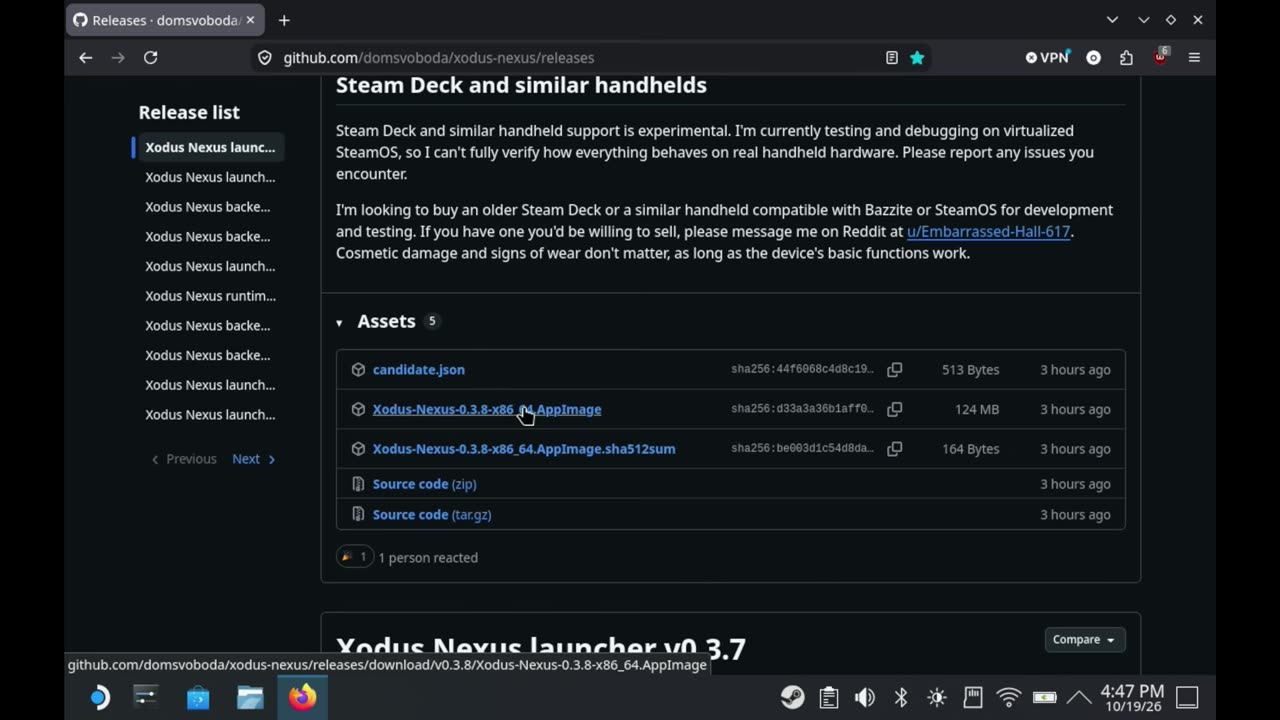
Task: Click the bookmark star icon
Action: [x=917, y=58]
